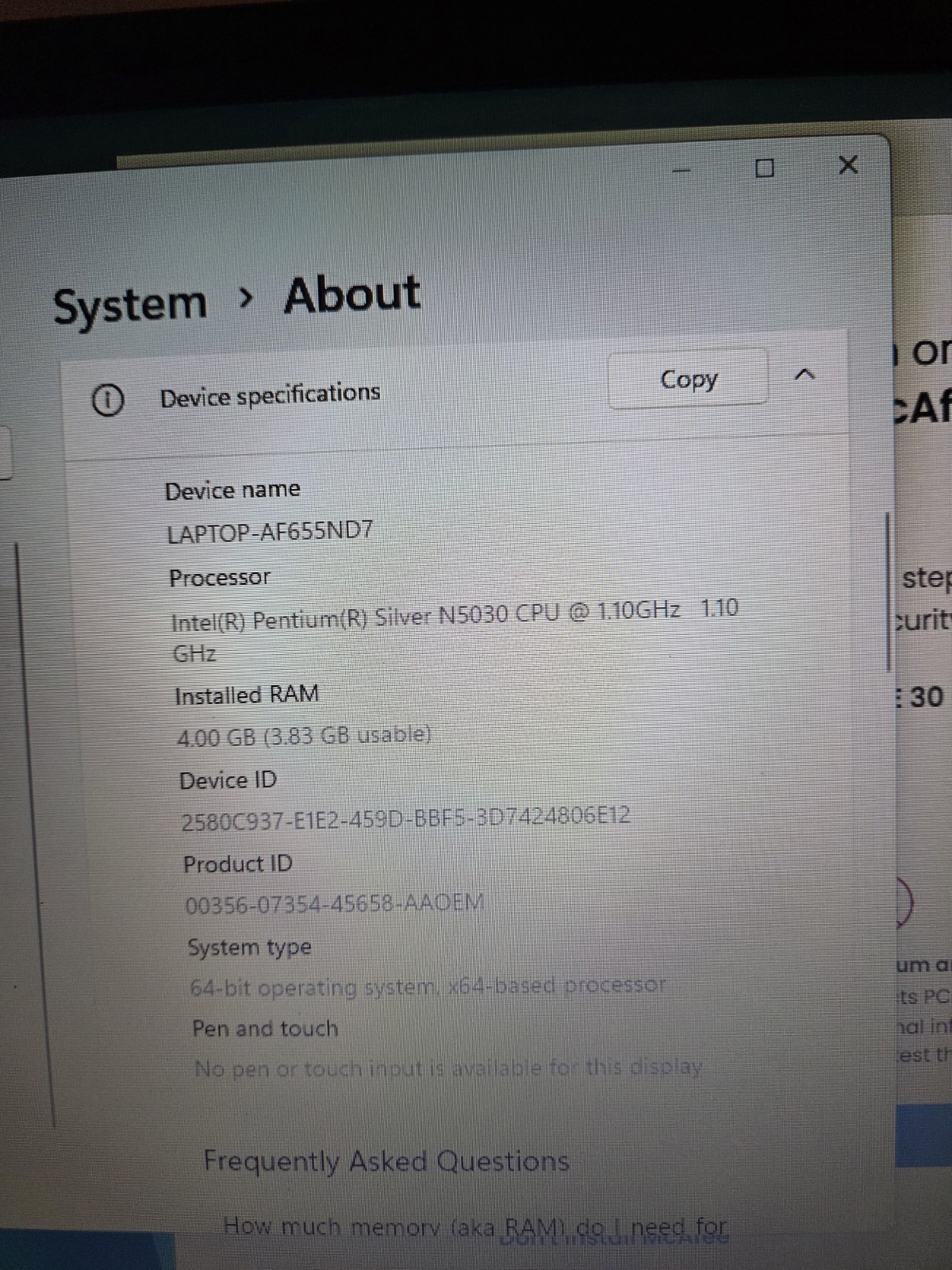Minimize the Settings window

[682, 171]
